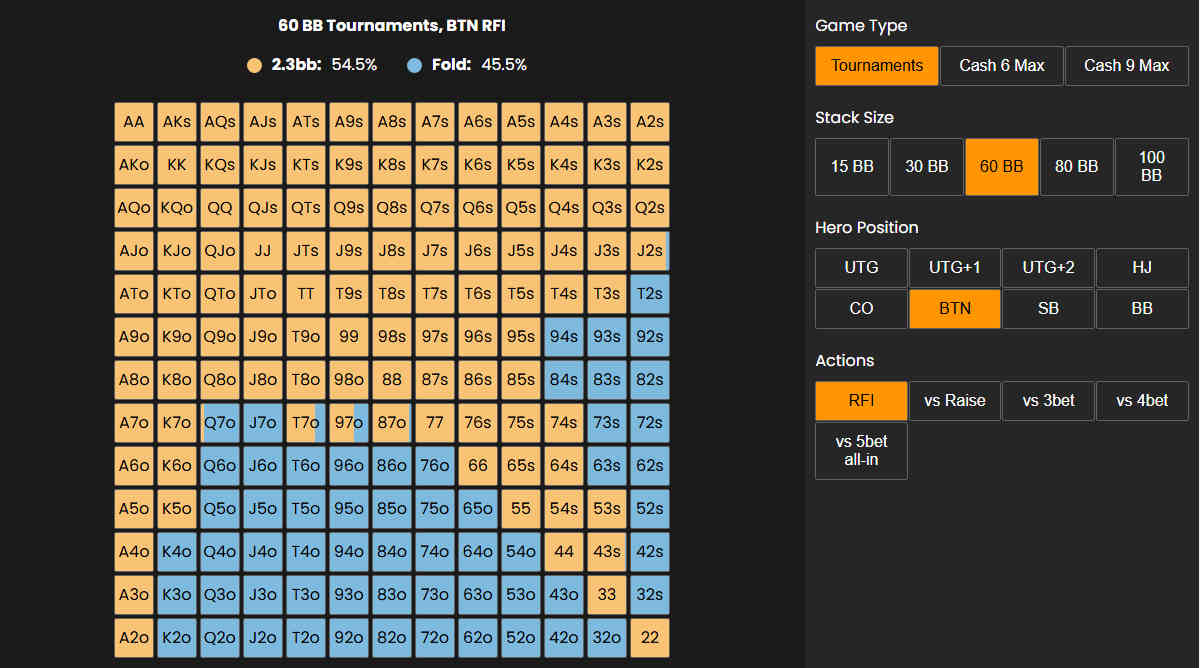Switch game type to Cash 9 Max
This screenshot has width=1200, height=668.
pyautogui.click(x=1126, y=66)
